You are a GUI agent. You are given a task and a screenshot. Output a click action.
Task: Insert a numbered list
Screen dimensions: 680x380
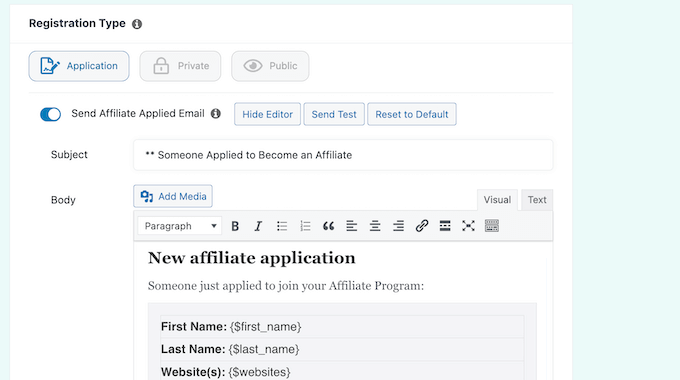pyautogui.click(x=305, y=226)
